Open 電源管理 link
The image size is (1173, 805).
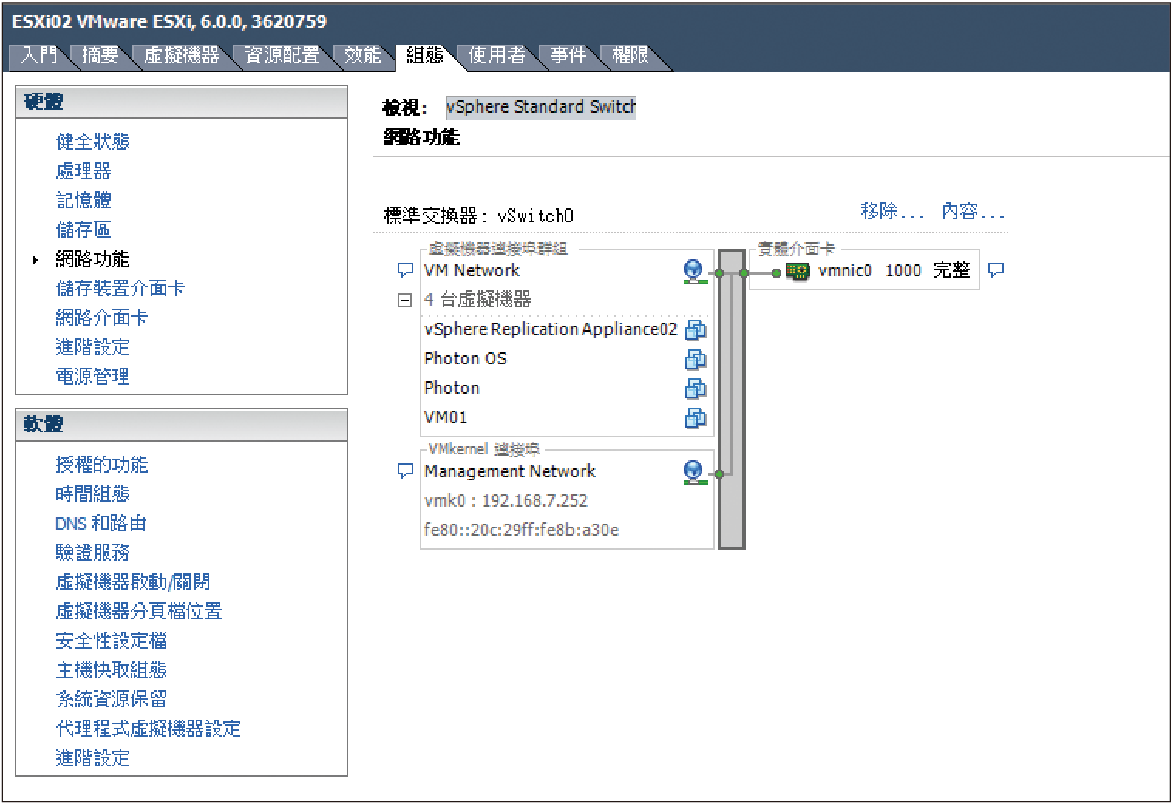click(x=93, y=376)
